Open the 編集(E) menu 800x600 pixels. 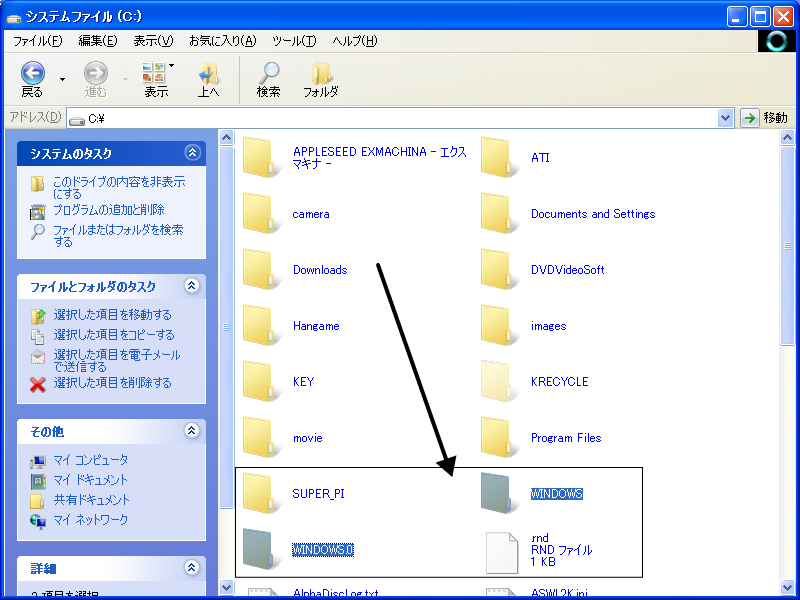click(x=97, y=41)
